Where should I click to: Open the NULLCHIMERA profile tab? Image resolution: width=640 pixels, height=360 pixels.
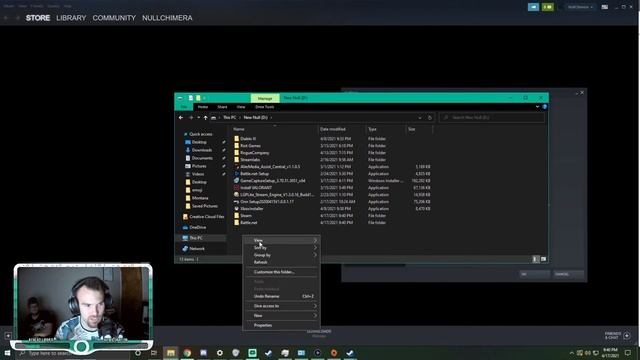167,18
